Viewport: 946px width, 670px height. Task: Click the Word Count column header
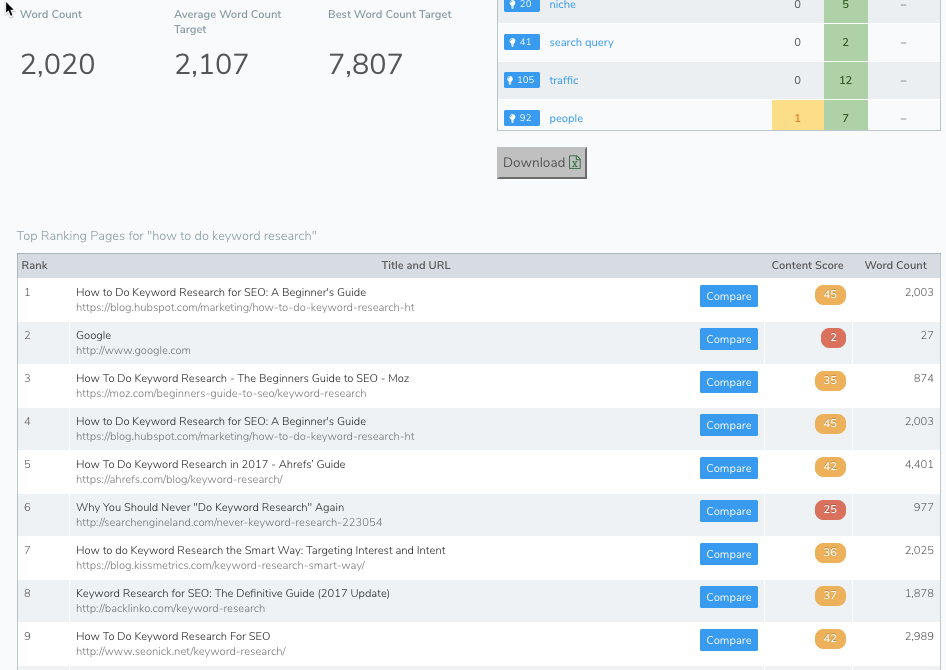[895, 265]
